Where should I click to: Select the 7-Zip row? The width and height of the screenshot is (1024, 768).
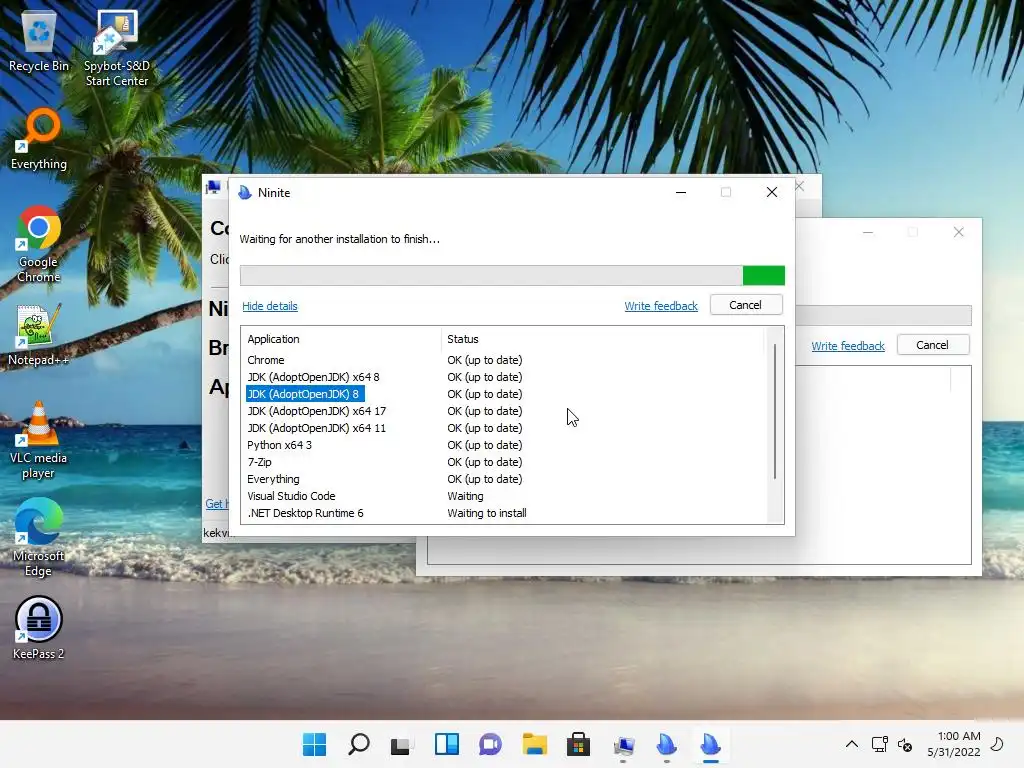[x=503, y=462]
